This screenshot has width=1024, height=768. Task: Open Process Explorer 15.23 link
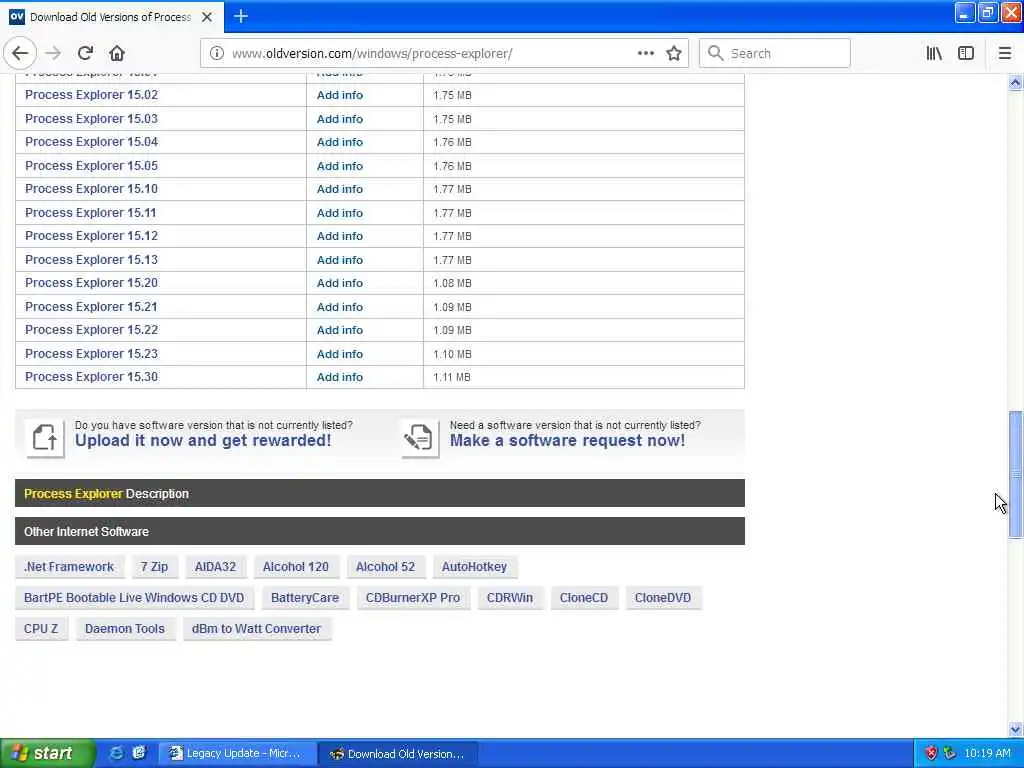click(x=91, y=354)
